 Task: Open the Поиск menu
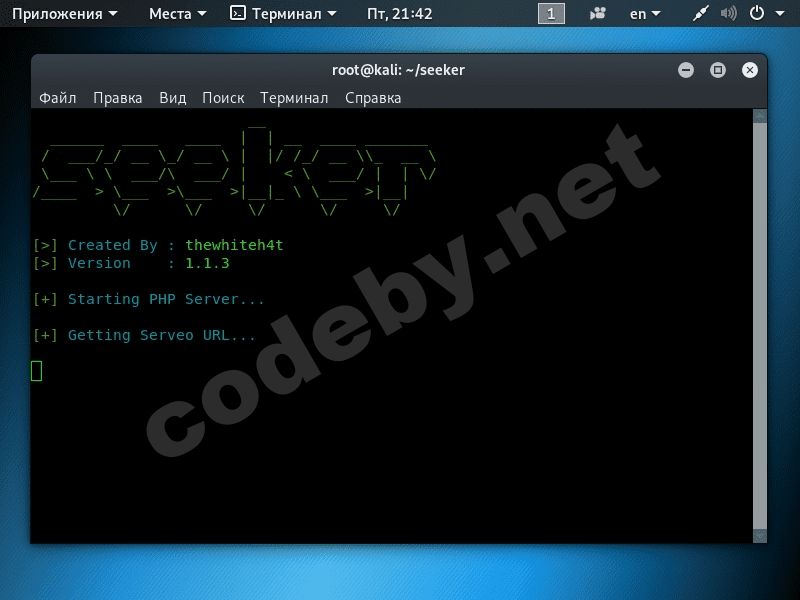[x=223, y=98]
